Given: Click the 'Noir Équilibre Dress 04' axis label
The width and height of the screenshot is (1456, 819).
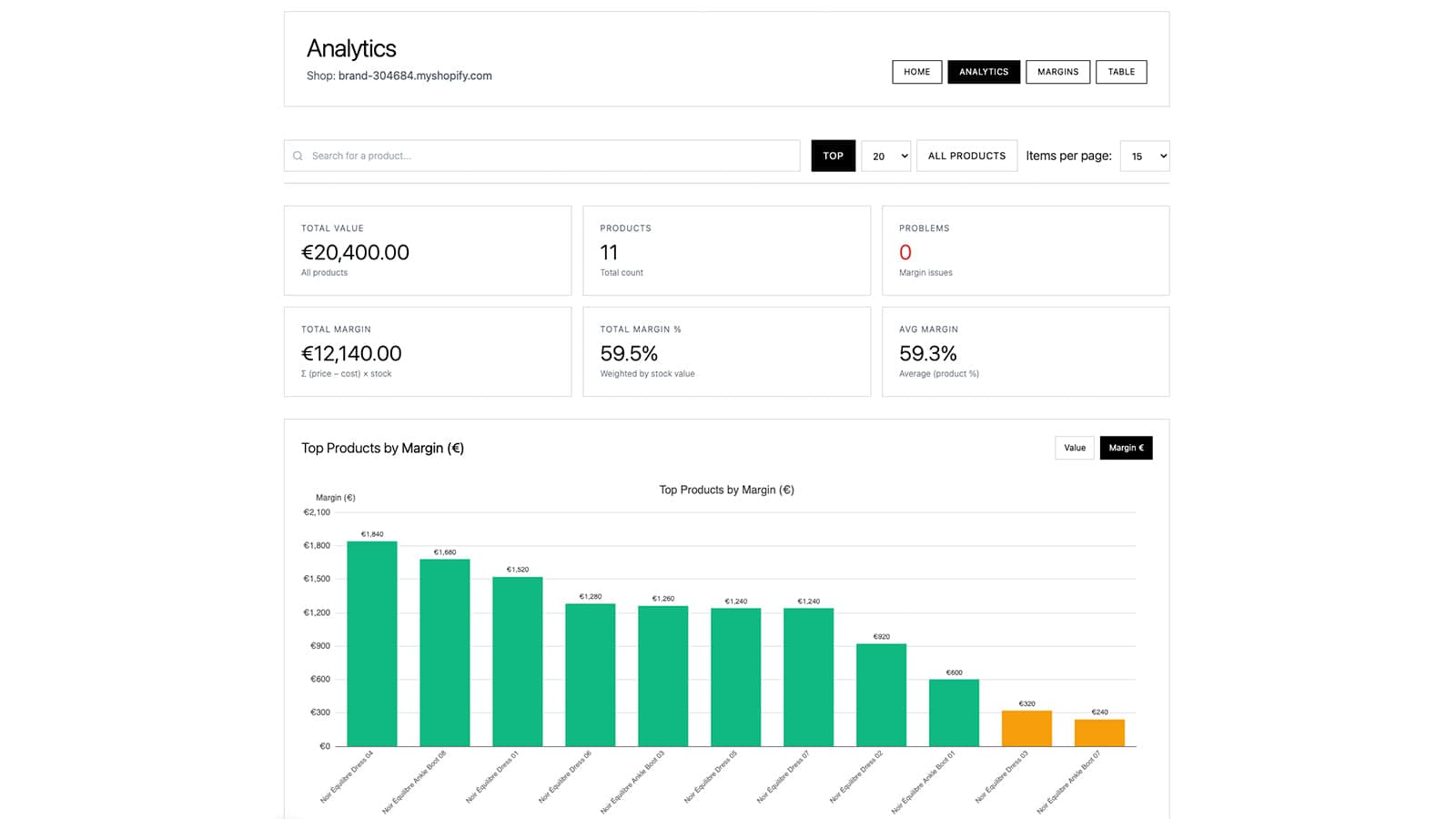Looking at the screenshot, I should click(347, 776).
